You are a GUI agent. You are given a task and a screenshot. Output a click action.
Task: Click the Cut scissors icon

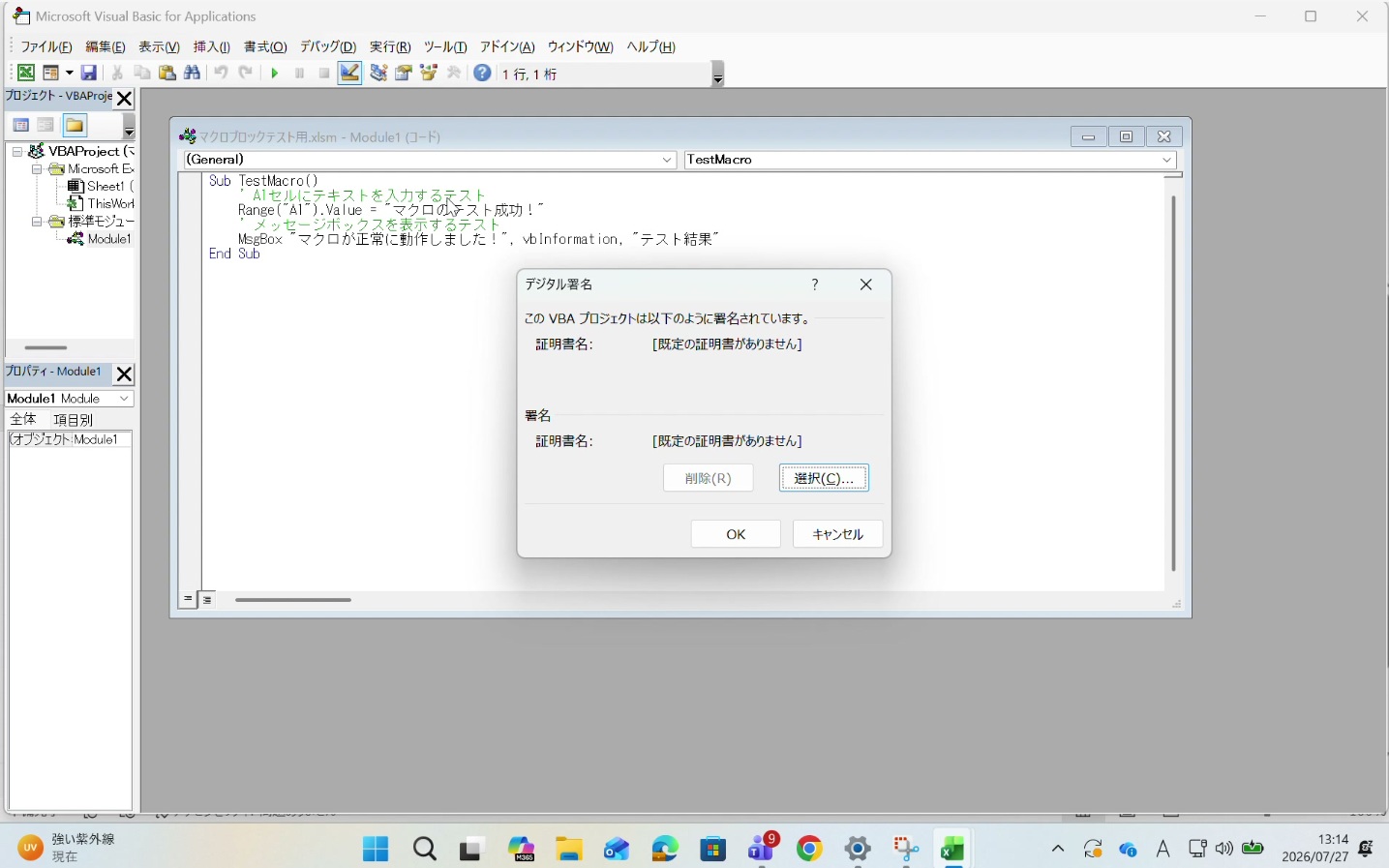tap(117, 73)
